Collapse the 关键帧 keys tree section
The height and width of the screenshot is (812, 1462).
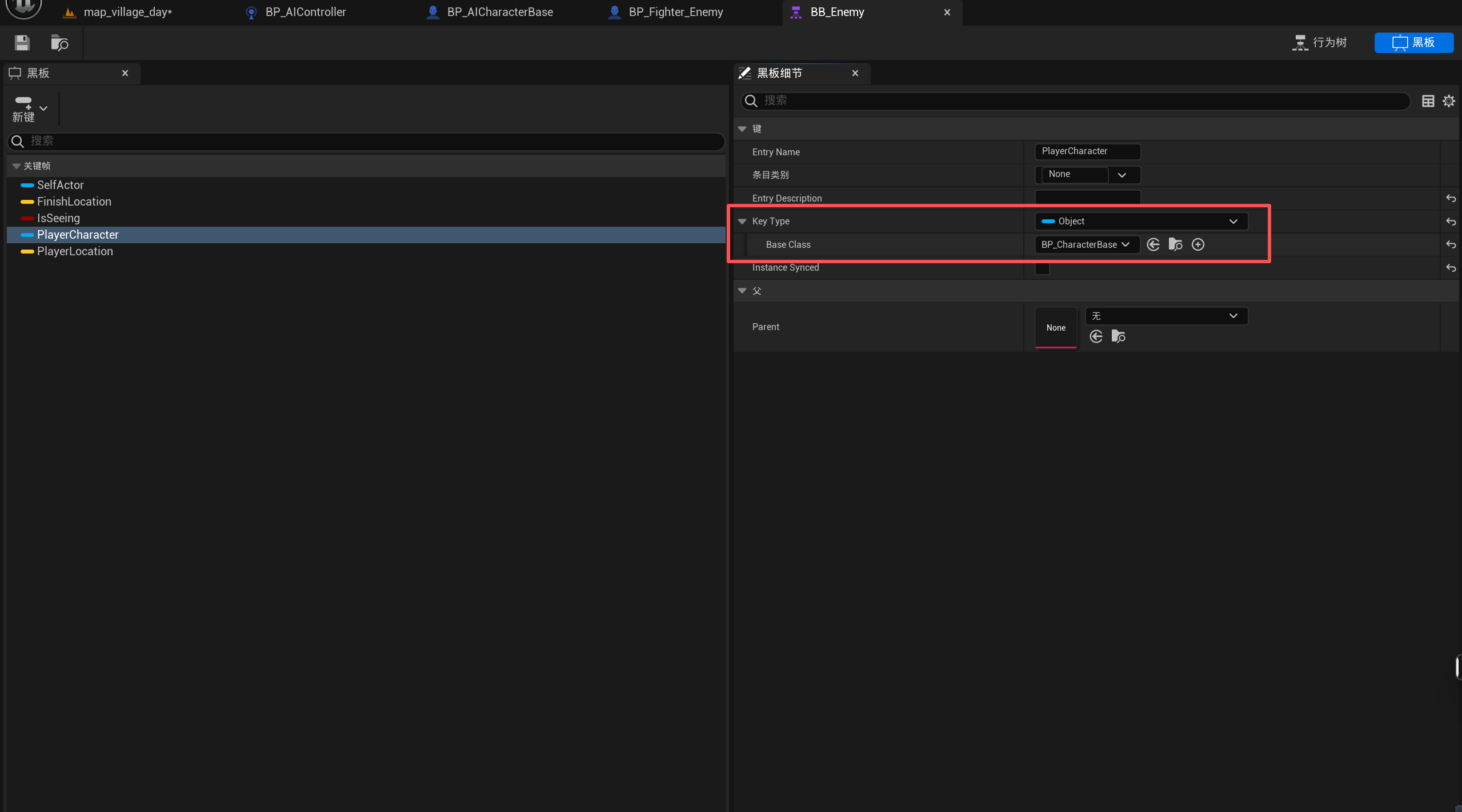click(x=17, y=166)
